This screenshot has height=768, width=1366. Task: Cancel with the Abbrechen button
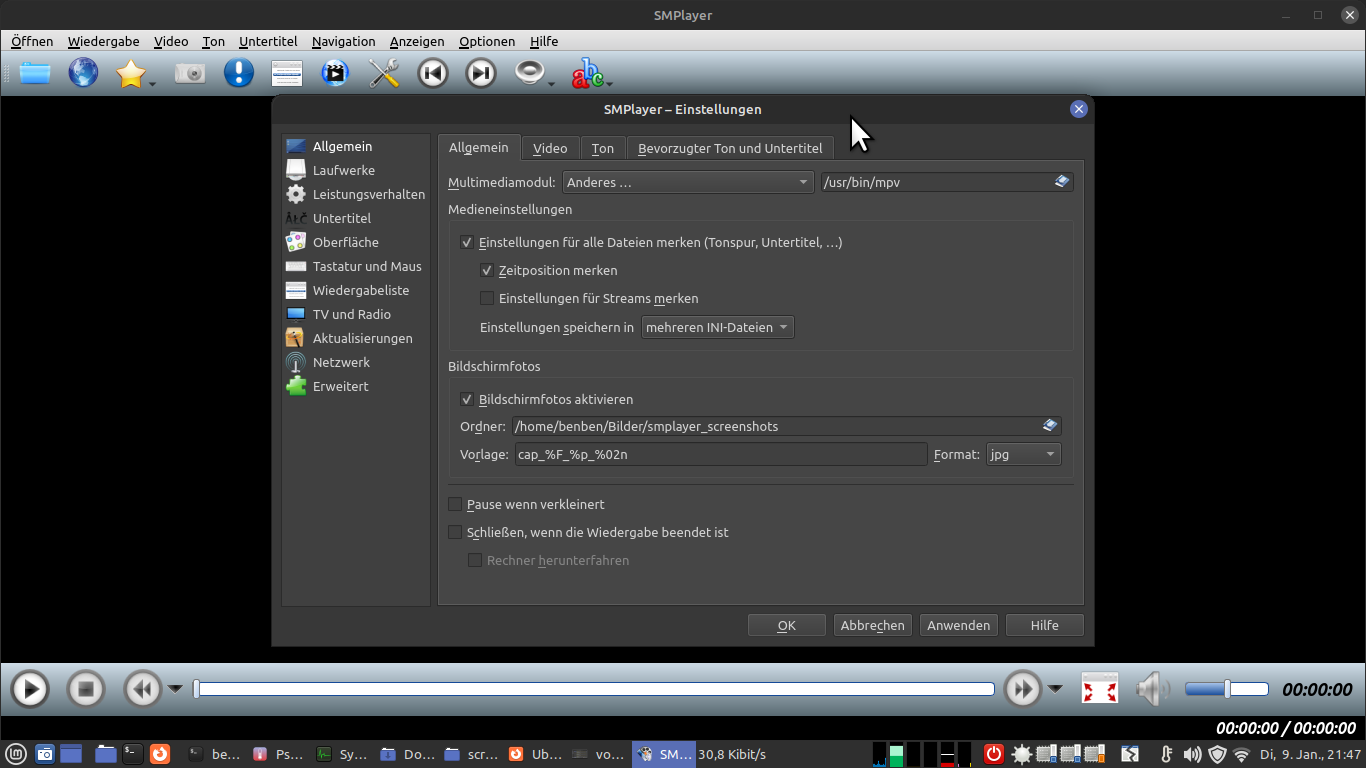(872, 625)
